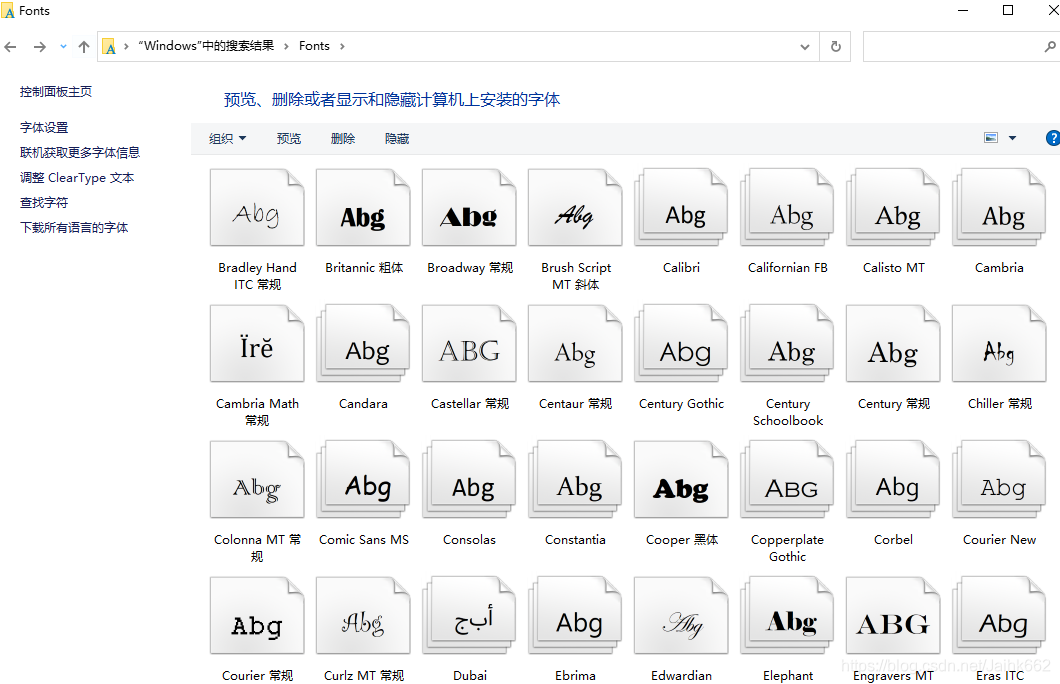Select the Britannic bold font icon

[363, 208]
